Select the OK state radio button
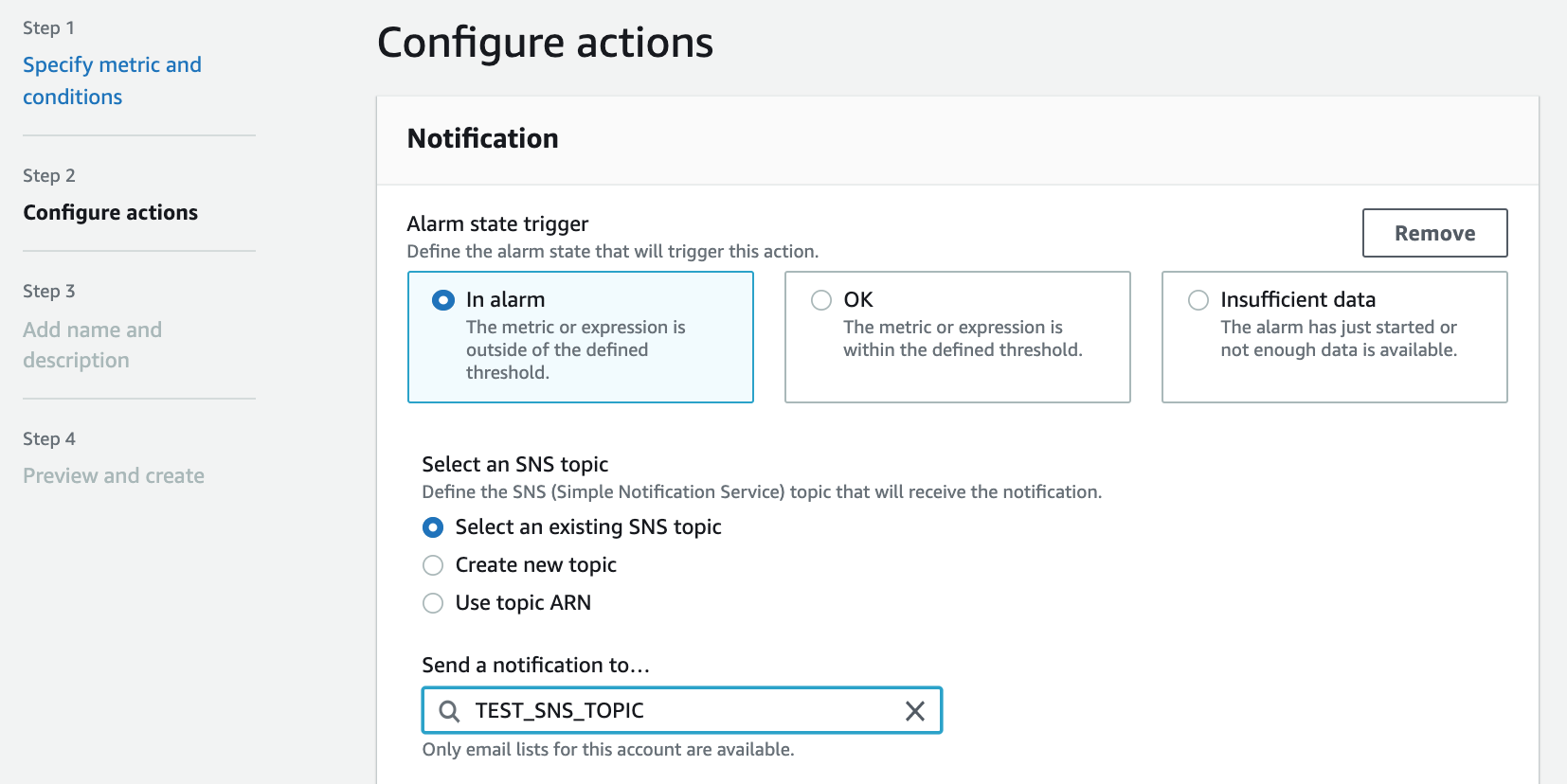Viewport: 1567px width, 784px height. 821,300
